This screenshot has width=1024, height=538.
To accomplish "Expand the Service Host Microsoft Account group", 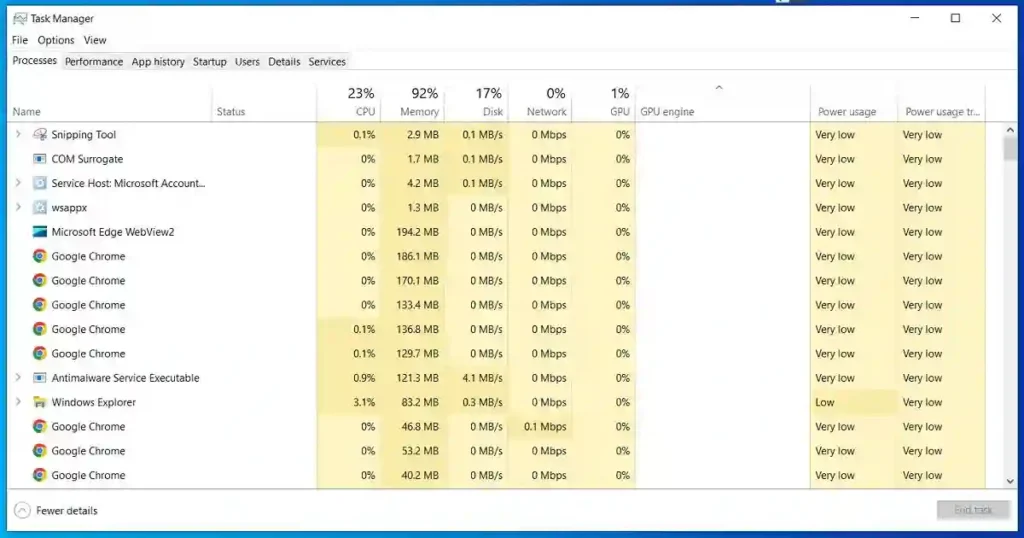I will pos(18,183).
